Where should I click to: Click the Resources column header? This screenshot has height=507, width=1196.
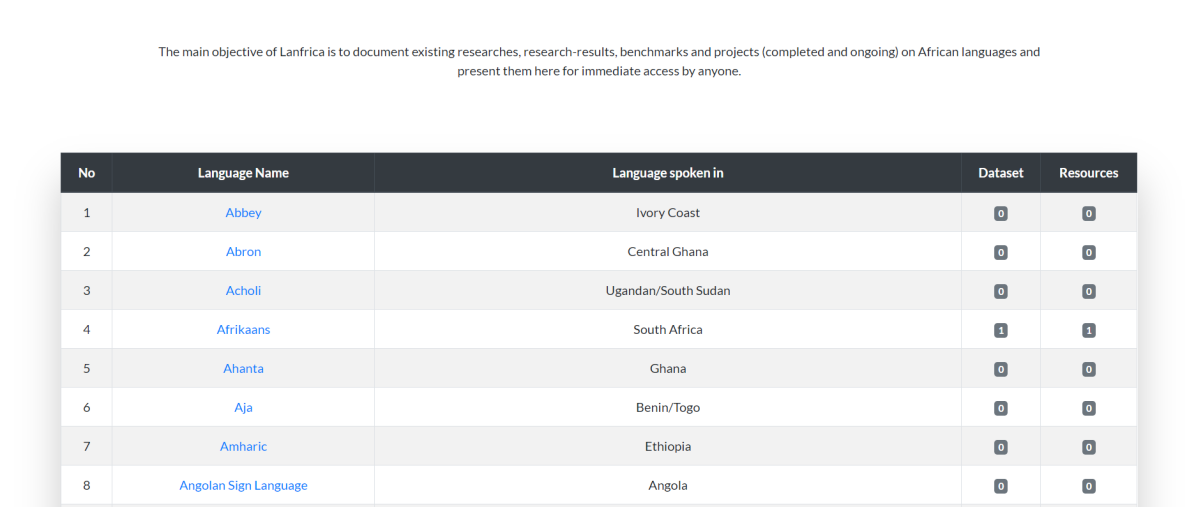[x=1088, y=173]
